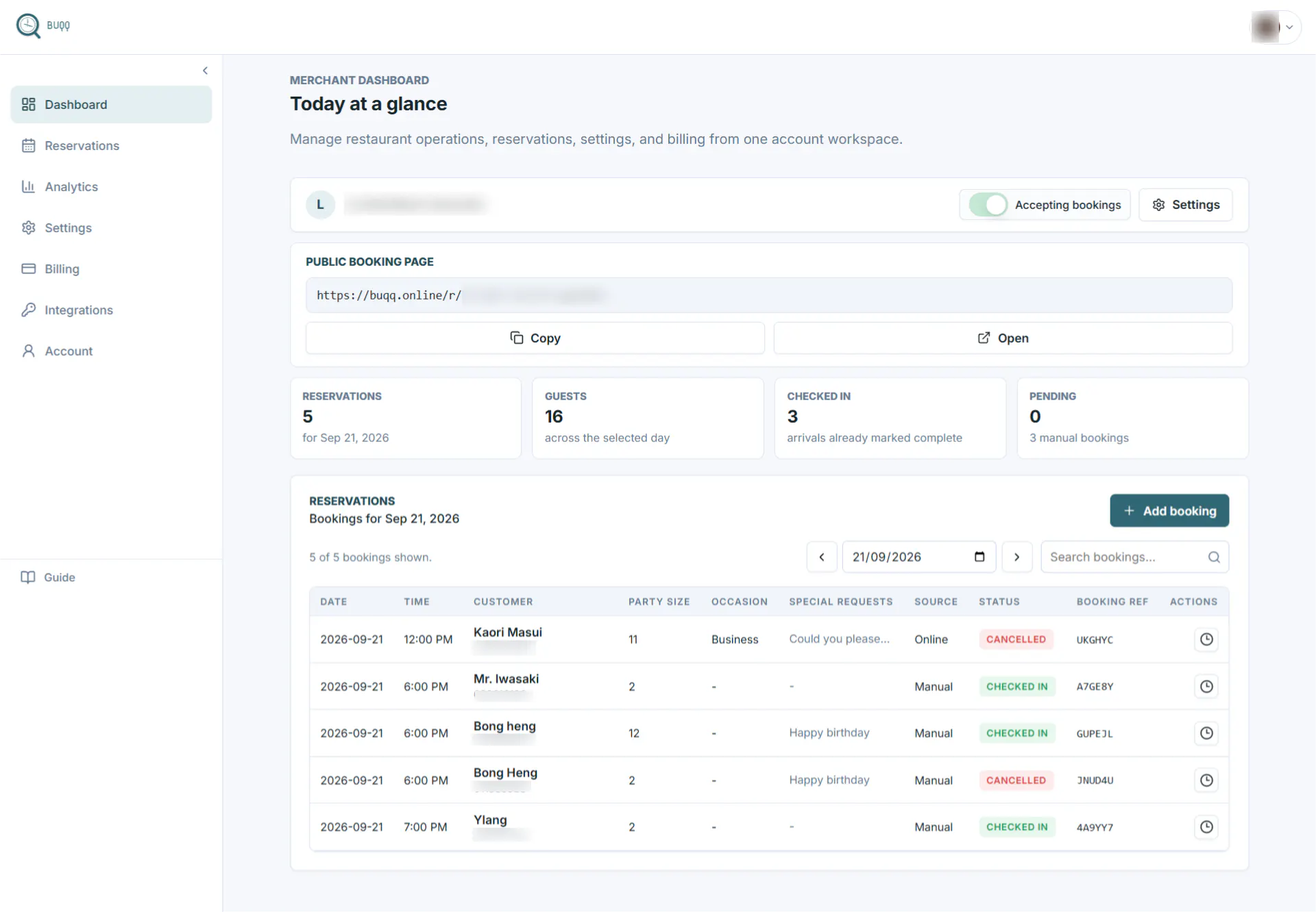1316x912 pixels.
Task: Toggle the Accepting bookings switch
Action: pyautogui.click(x=988, y=204)
